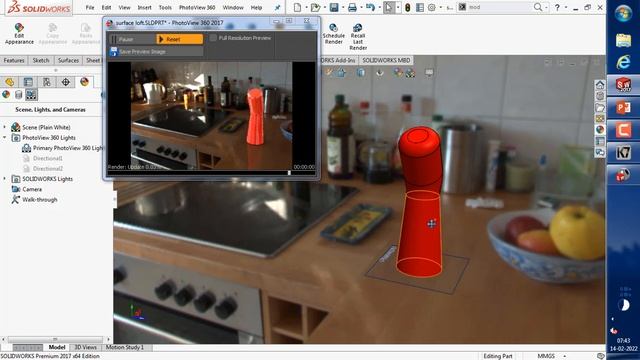Select the Directional1 light
Screen dimensions: 640x360
(x=43, y=158)
